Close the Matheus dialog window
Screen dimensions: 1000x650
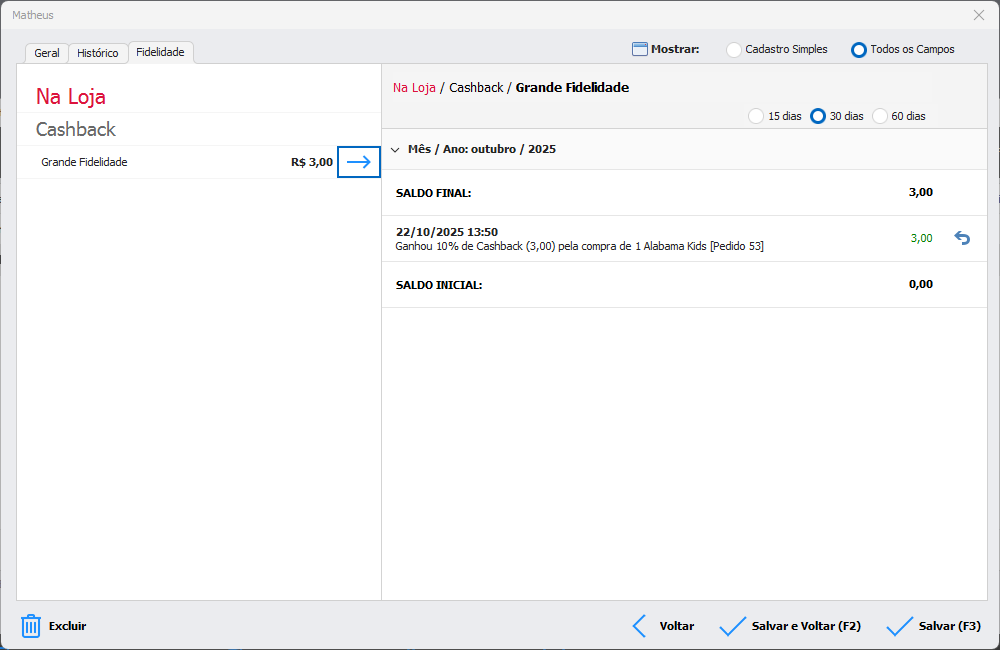979,15
